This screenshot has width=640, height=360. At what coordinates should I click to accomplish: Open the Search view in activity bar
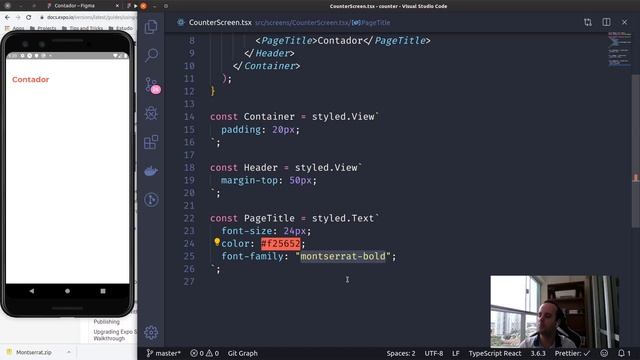pos(151,55)
